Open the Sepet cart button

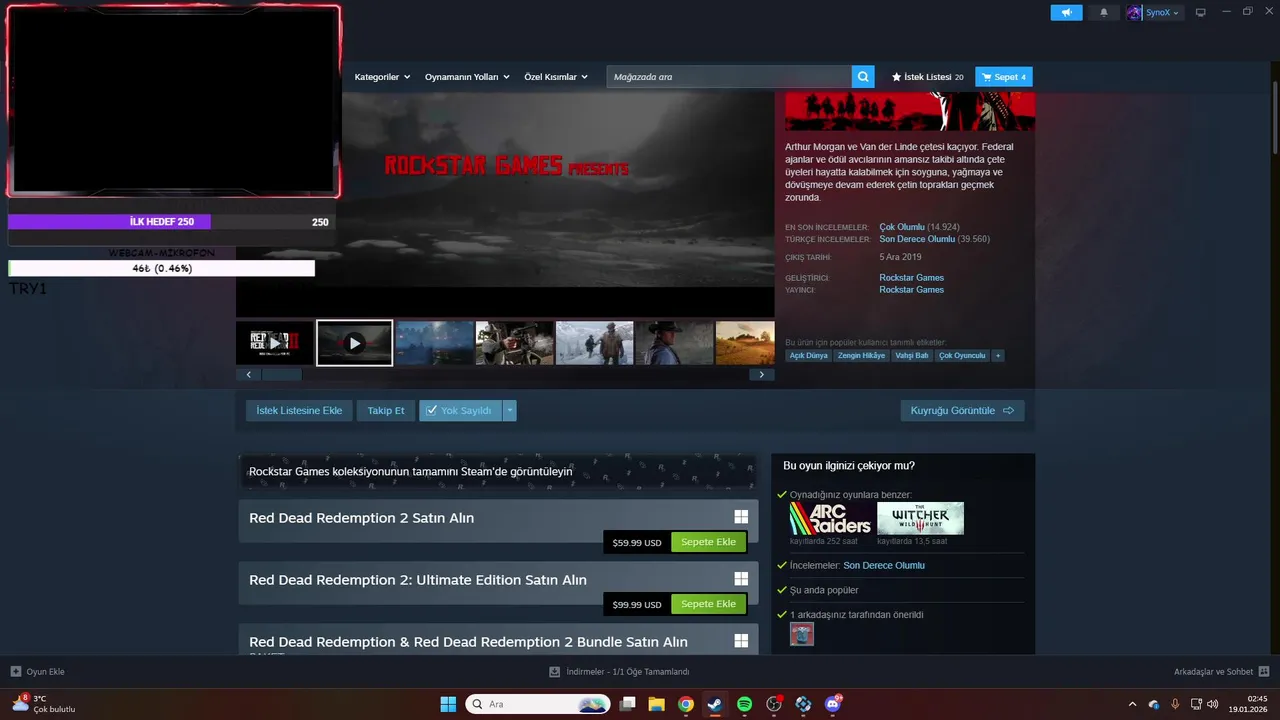point(1003,77)
